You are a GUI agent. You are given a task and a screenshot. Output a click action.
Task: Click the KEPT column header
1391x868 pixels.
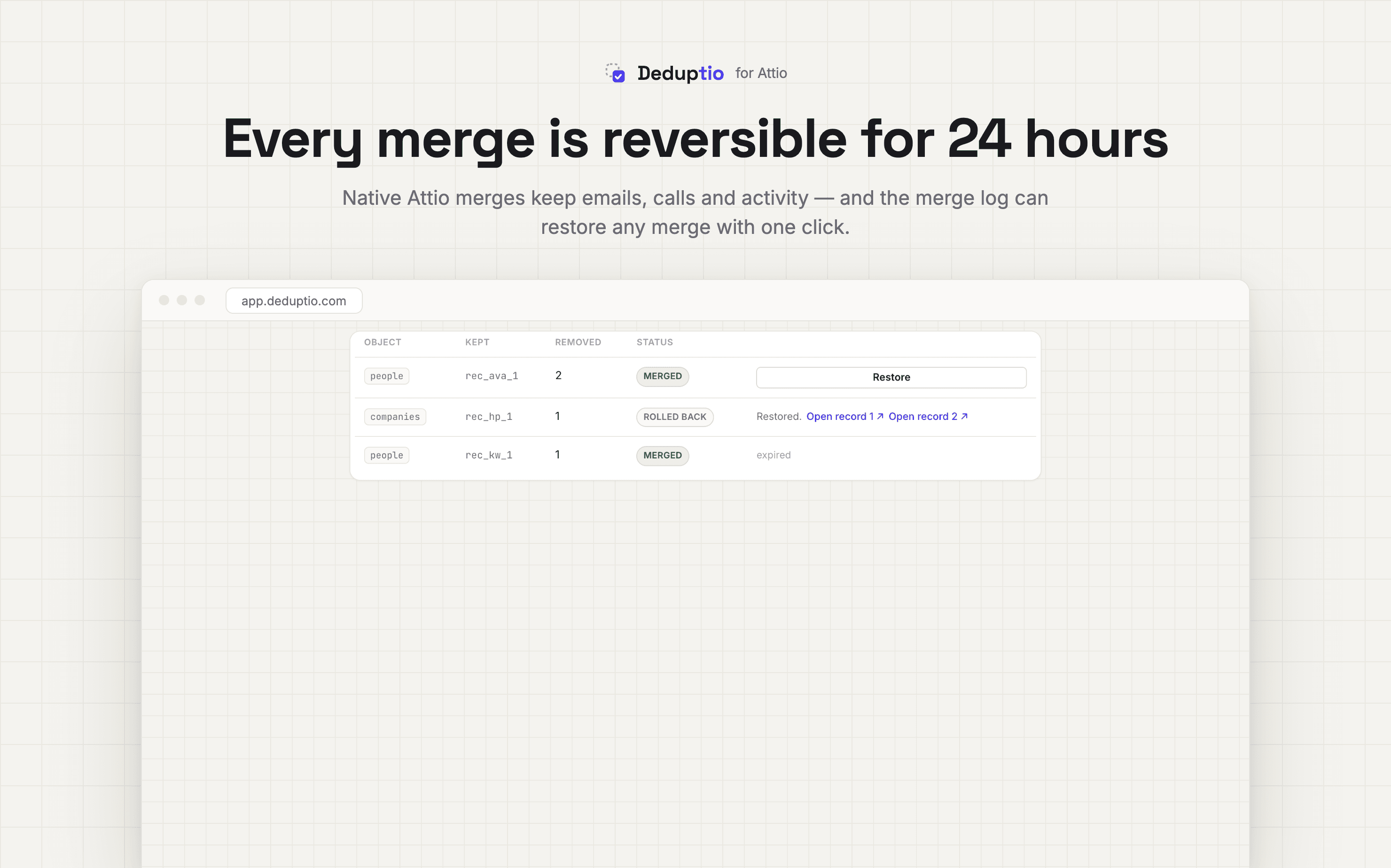477,342
